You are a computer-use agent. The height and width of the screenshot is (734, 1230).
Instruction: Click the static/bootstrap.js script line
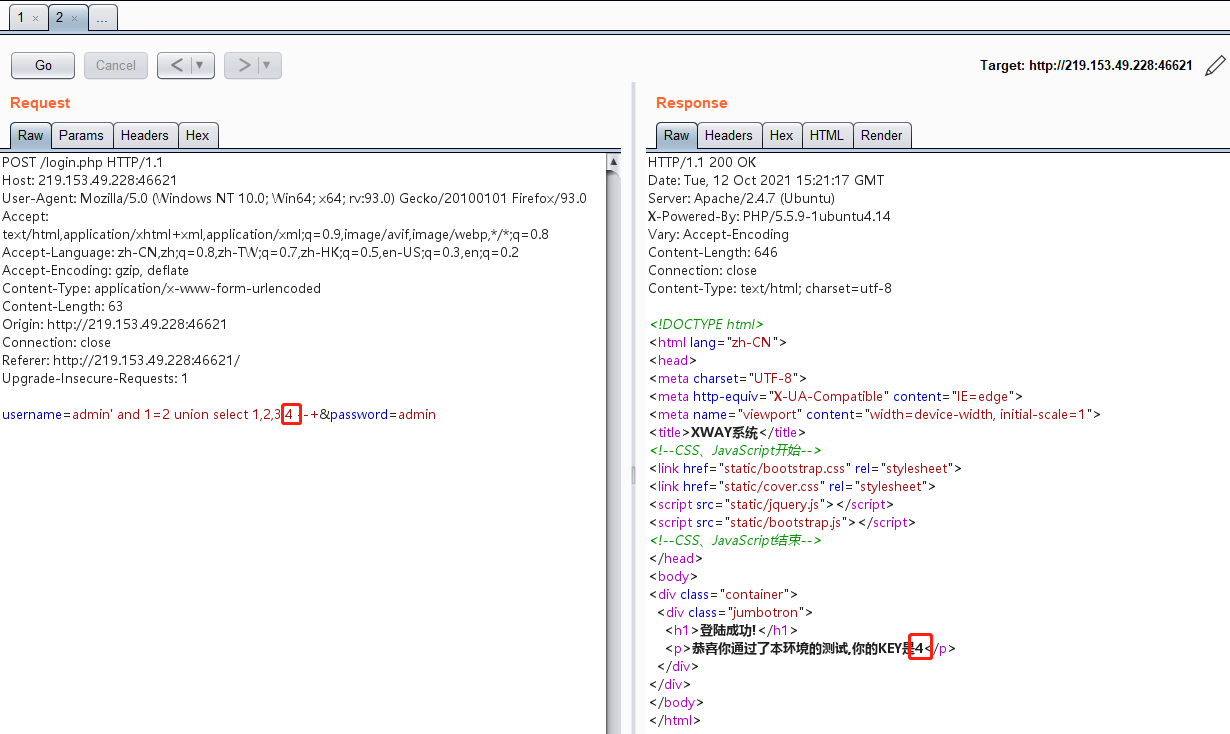[x=782, y=522]
